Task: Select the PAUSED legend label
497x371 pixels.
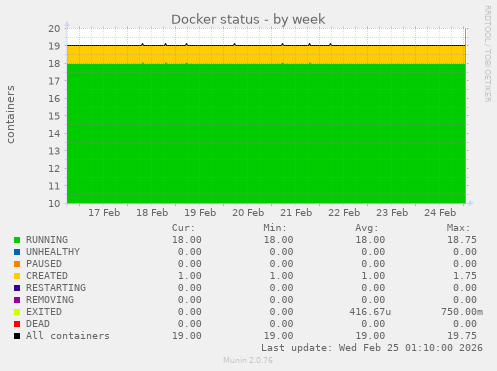Action: [44, 264]
